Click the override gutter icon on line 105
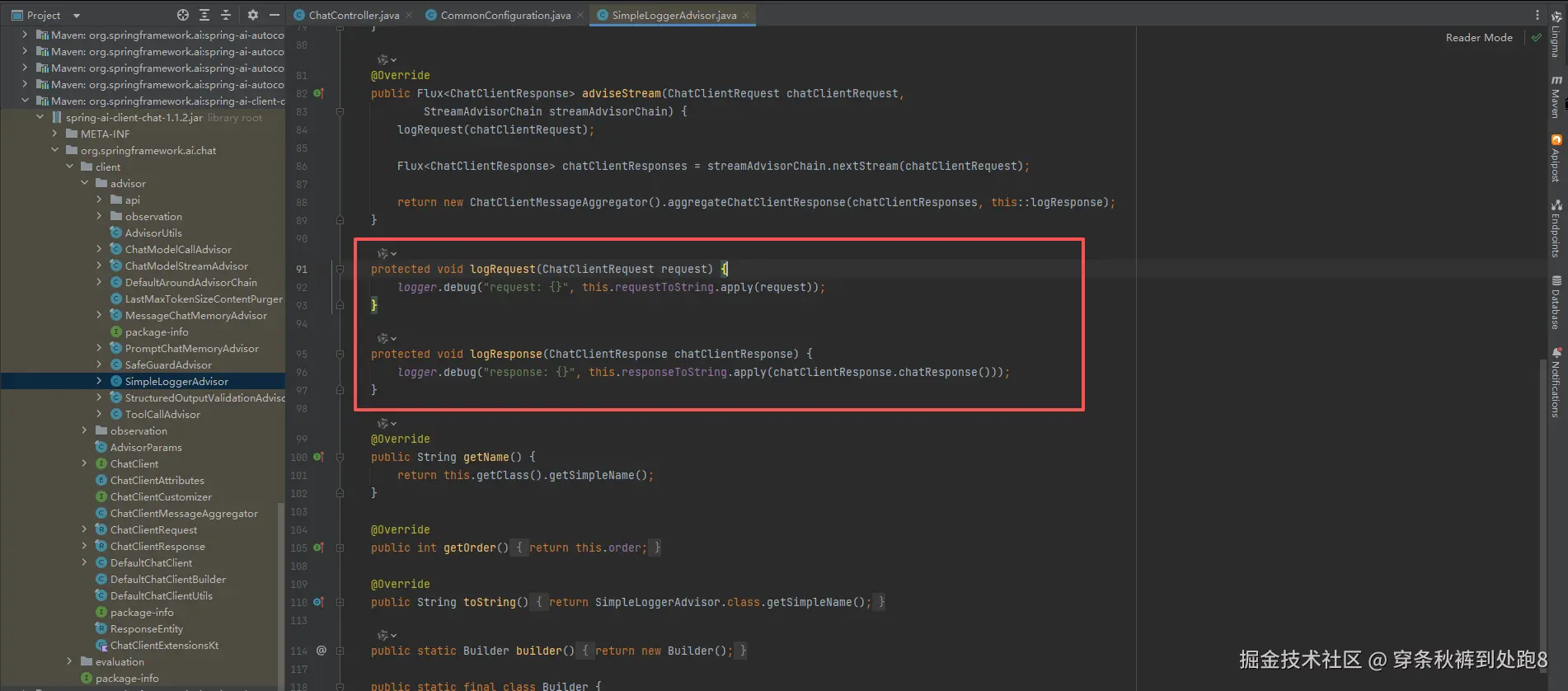 click(x=318, y=548)
